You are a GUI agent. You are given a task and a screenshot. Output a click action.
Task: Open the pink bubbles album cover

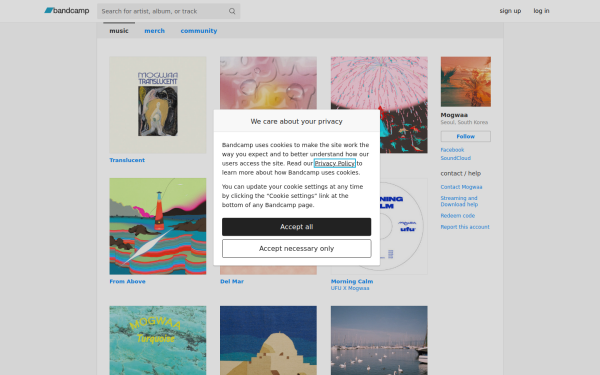click(268, 83)
